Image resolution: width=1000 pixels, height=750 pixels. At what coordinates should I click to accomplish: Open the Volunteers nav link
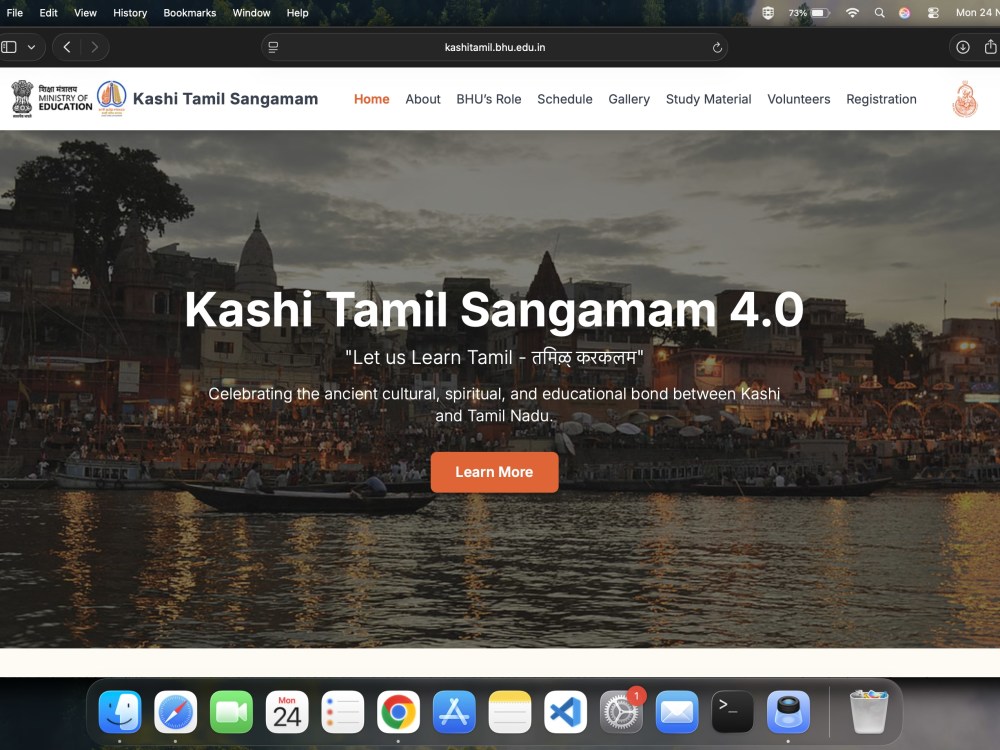pos(798,99)
